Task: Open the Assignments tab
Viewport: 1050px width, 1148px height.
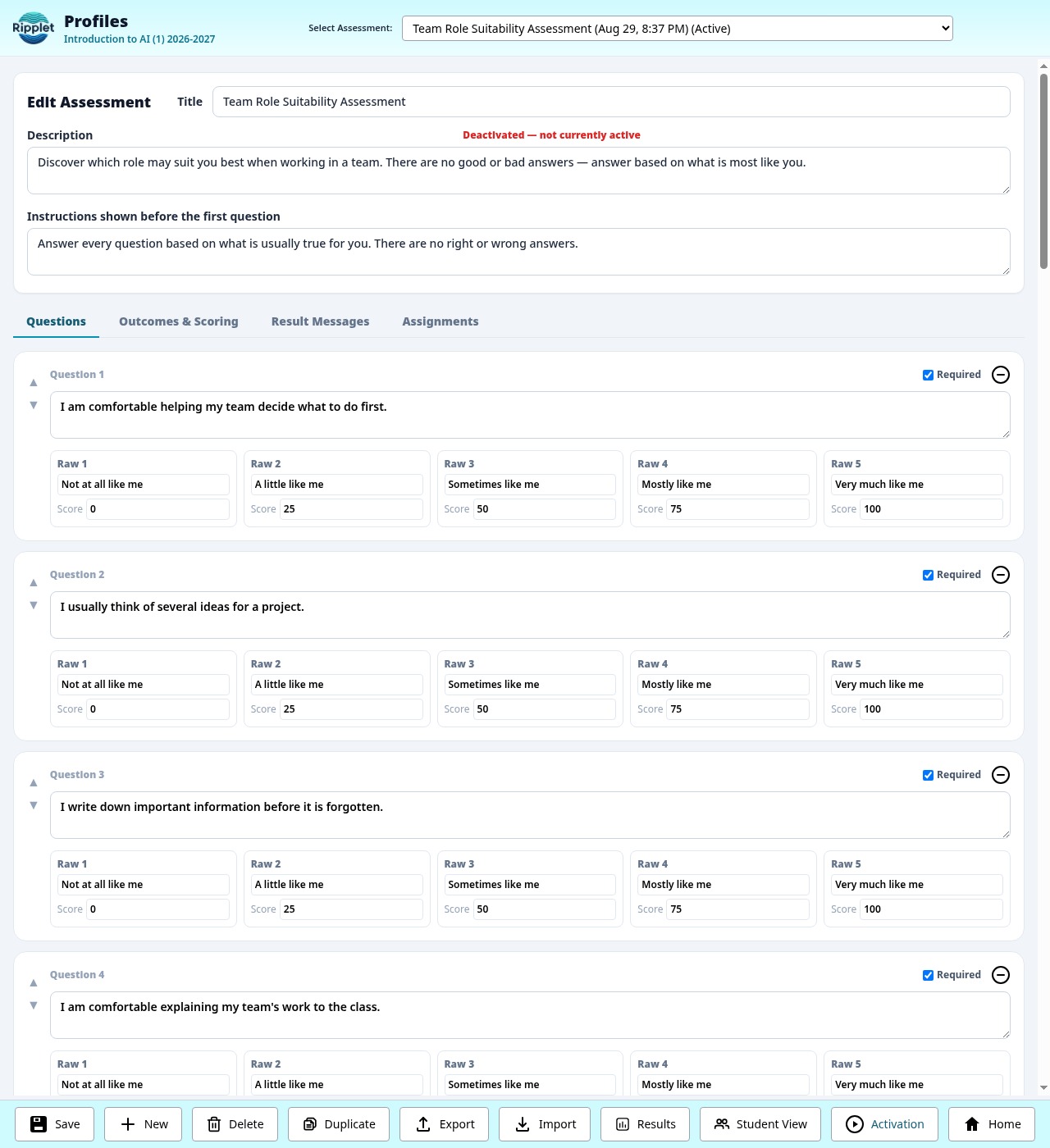Action: point(441,321)
